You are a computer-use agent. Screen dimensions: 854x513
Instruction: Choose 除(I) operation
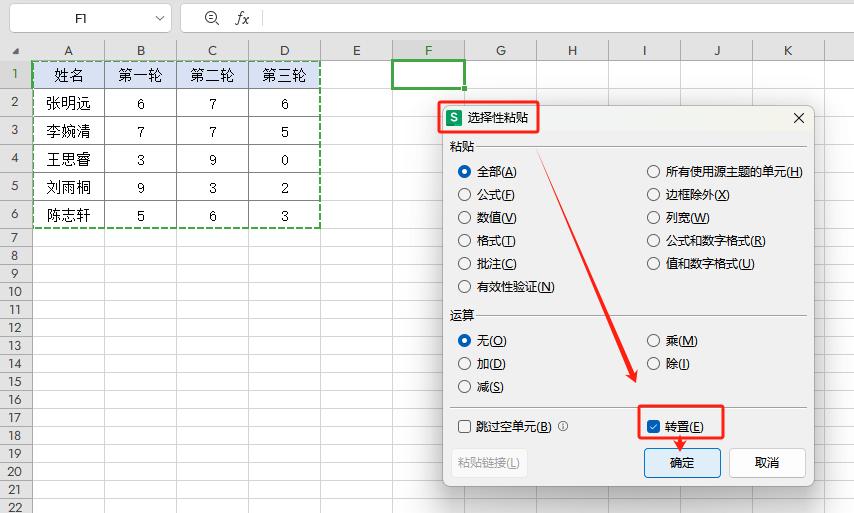[x=668, y=363]
